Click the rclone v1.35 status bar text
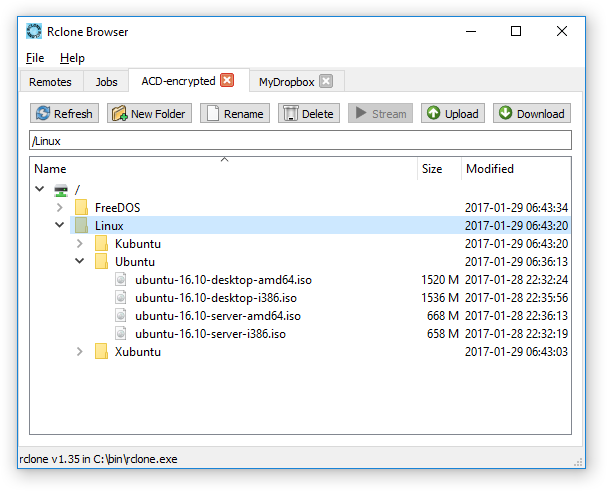Screen dimensions: 607x491 point(98,459)
